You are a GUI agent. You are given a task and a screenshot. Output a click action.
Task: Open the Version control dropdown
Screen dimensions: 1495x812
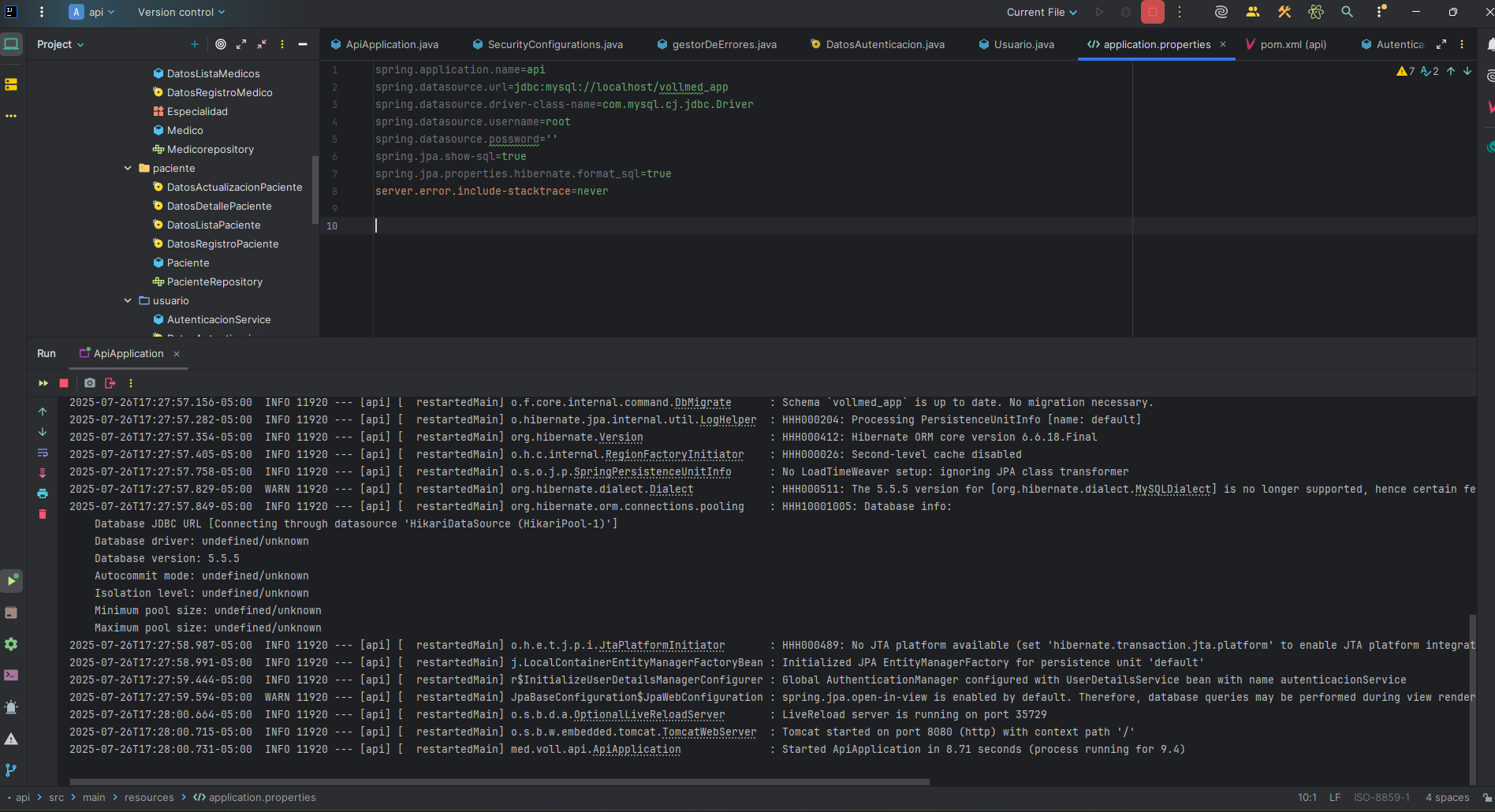pos(181,12)
